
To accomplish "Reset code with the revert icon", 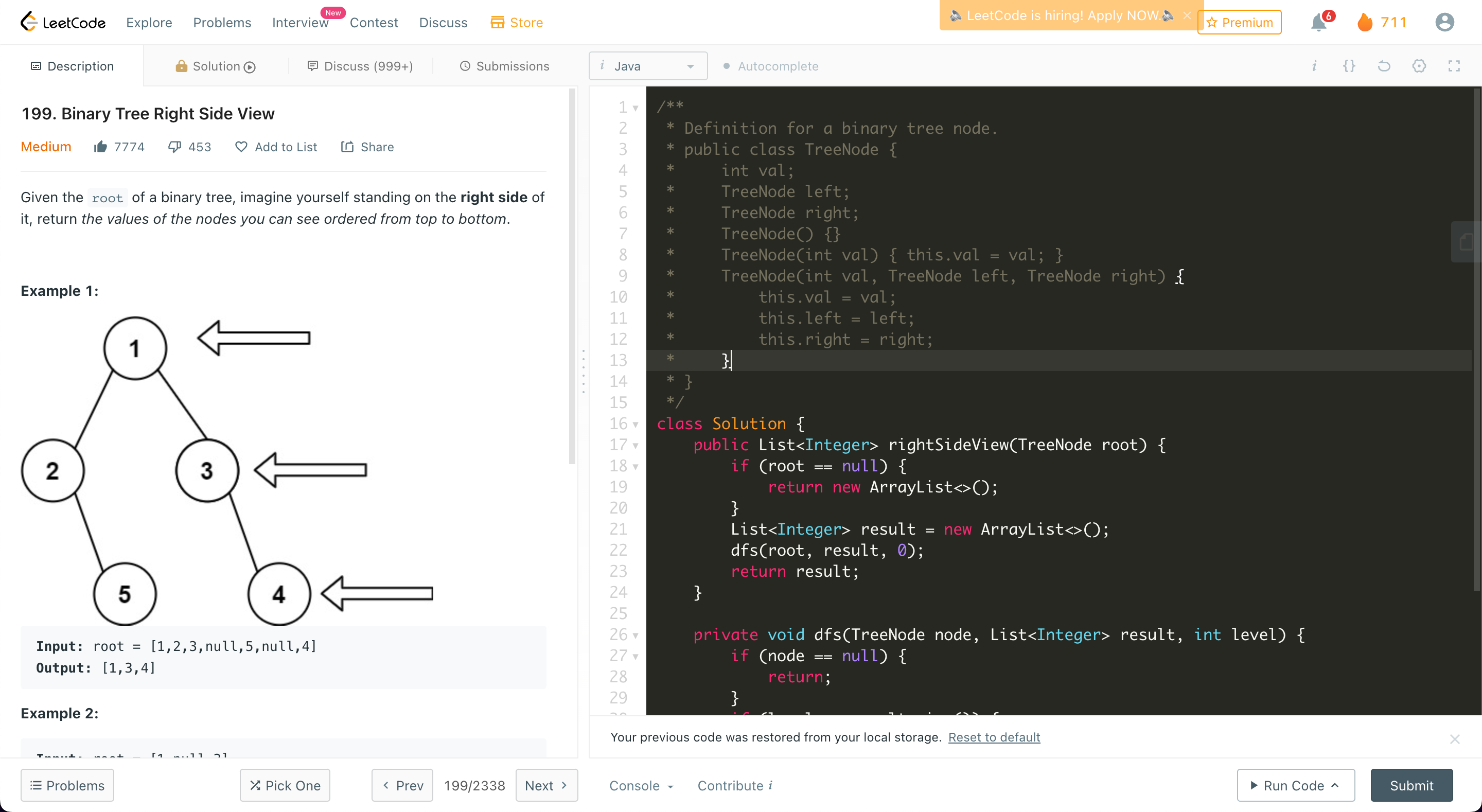I will [x=1384, y=66].
